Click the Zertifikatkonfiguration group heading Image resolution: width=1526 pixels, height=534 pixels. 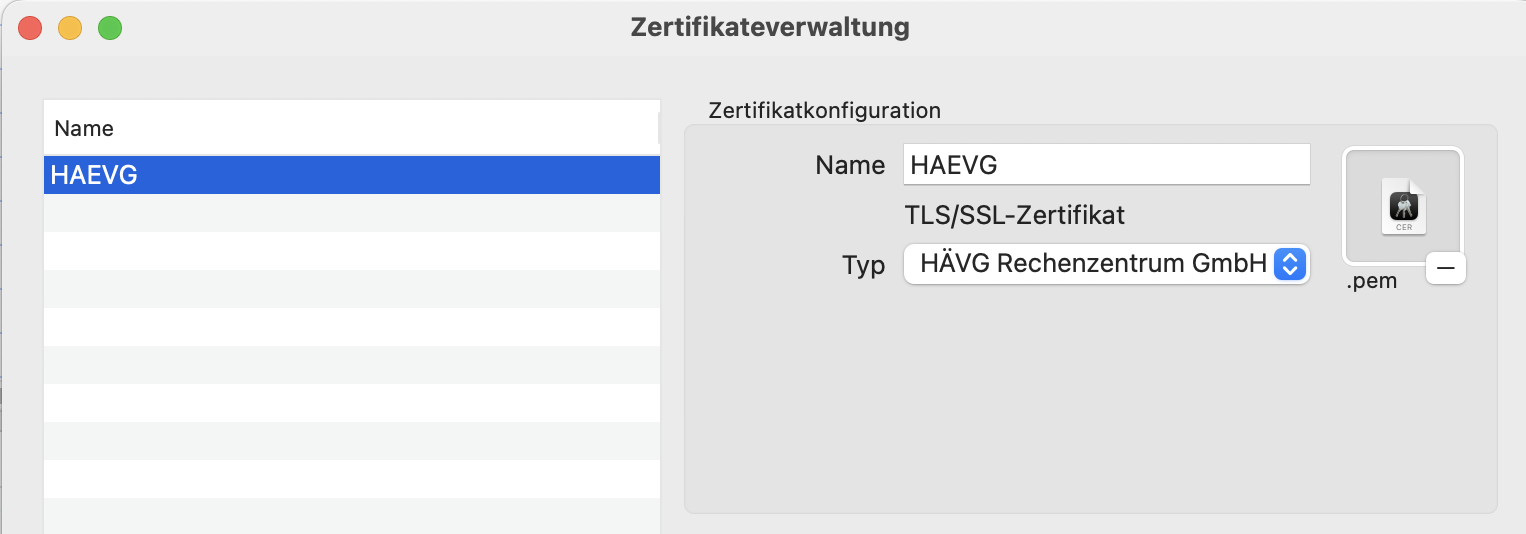click(824, 110)
